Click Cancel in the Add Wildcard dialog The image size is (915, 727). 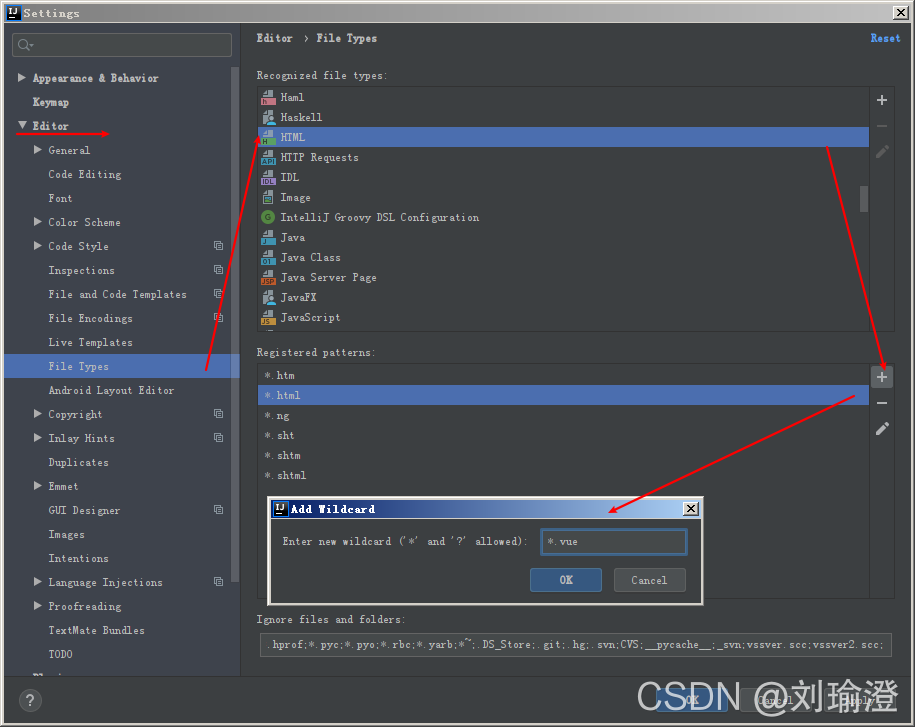tap(649, 580)
